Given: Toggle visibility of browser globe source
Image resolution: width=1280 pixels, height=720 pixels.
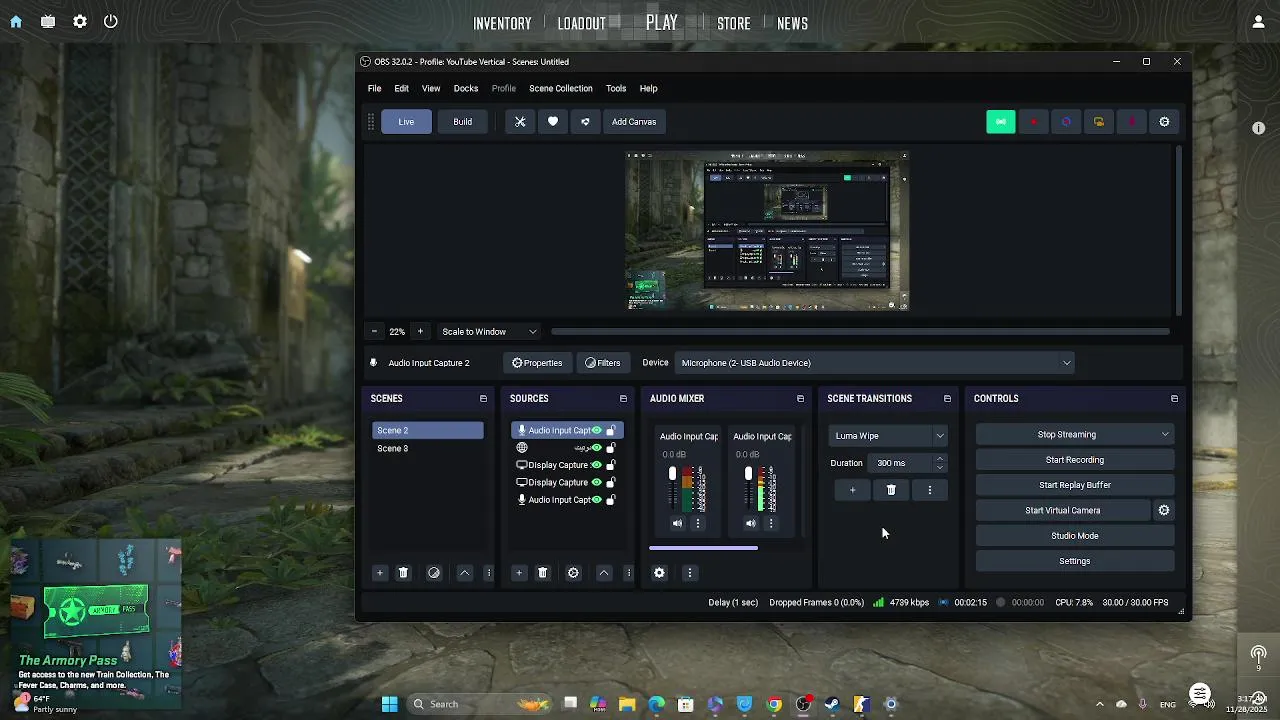Looking at the screenshot, I should pyautogui.click(x=597, y=448).
